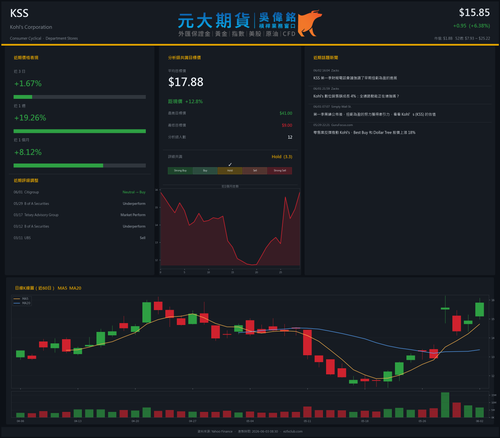The width and height of the screenshot is (500, 438).
Task: Click the orange bull logo icon
Action: [310, 23]
